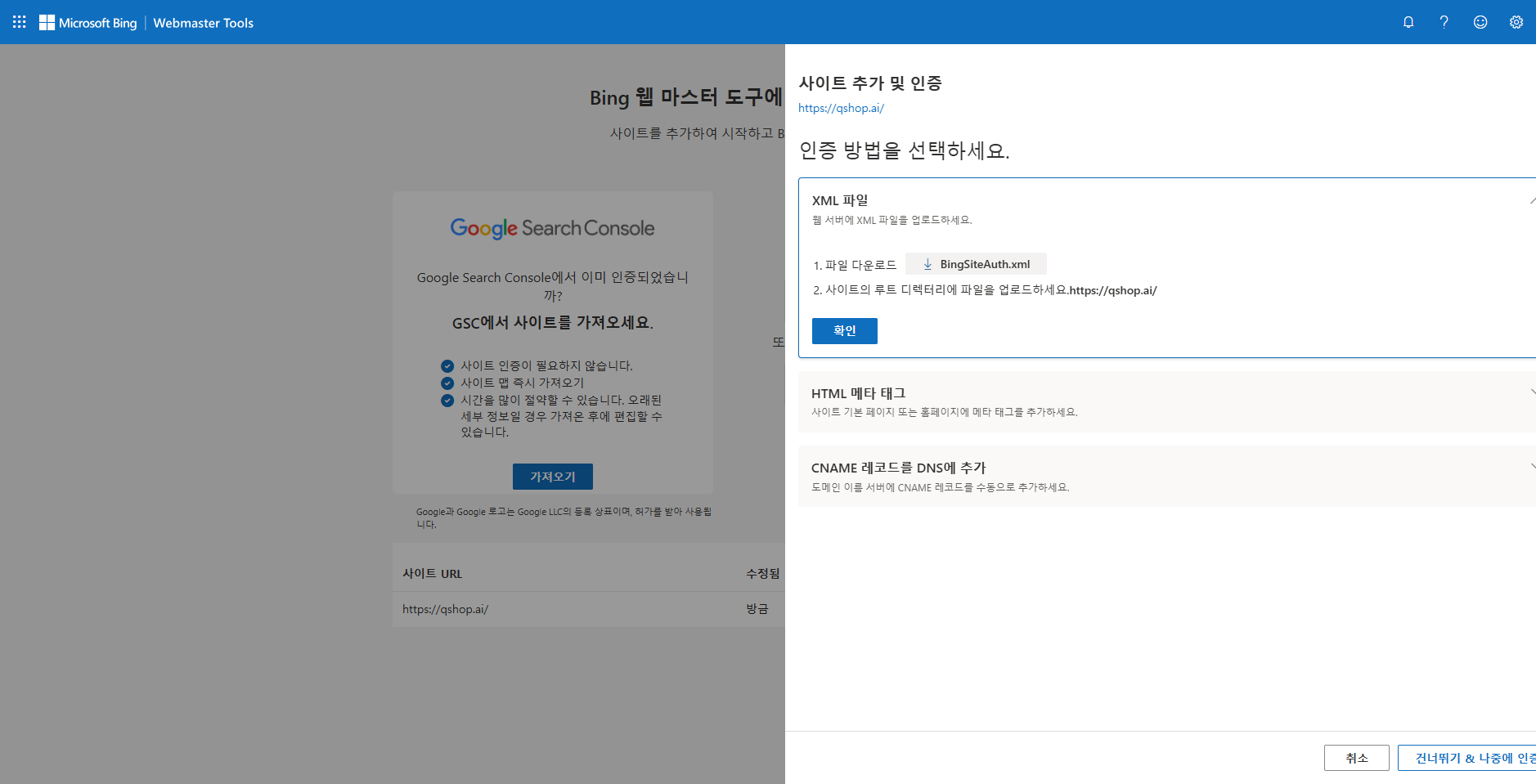This screenshot has width=1536, height=784.
Task: Click the 취소 cancel button
Action: coord(1356,758)
